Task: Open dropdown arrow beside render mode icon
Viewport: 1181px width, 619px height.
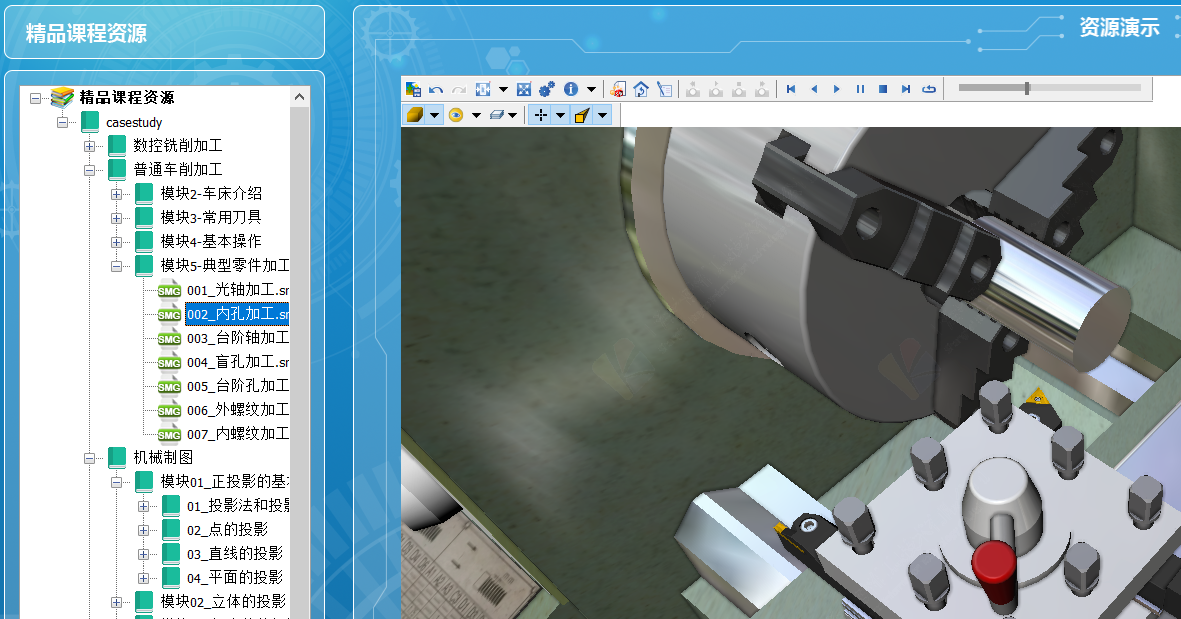Action: 435,115
